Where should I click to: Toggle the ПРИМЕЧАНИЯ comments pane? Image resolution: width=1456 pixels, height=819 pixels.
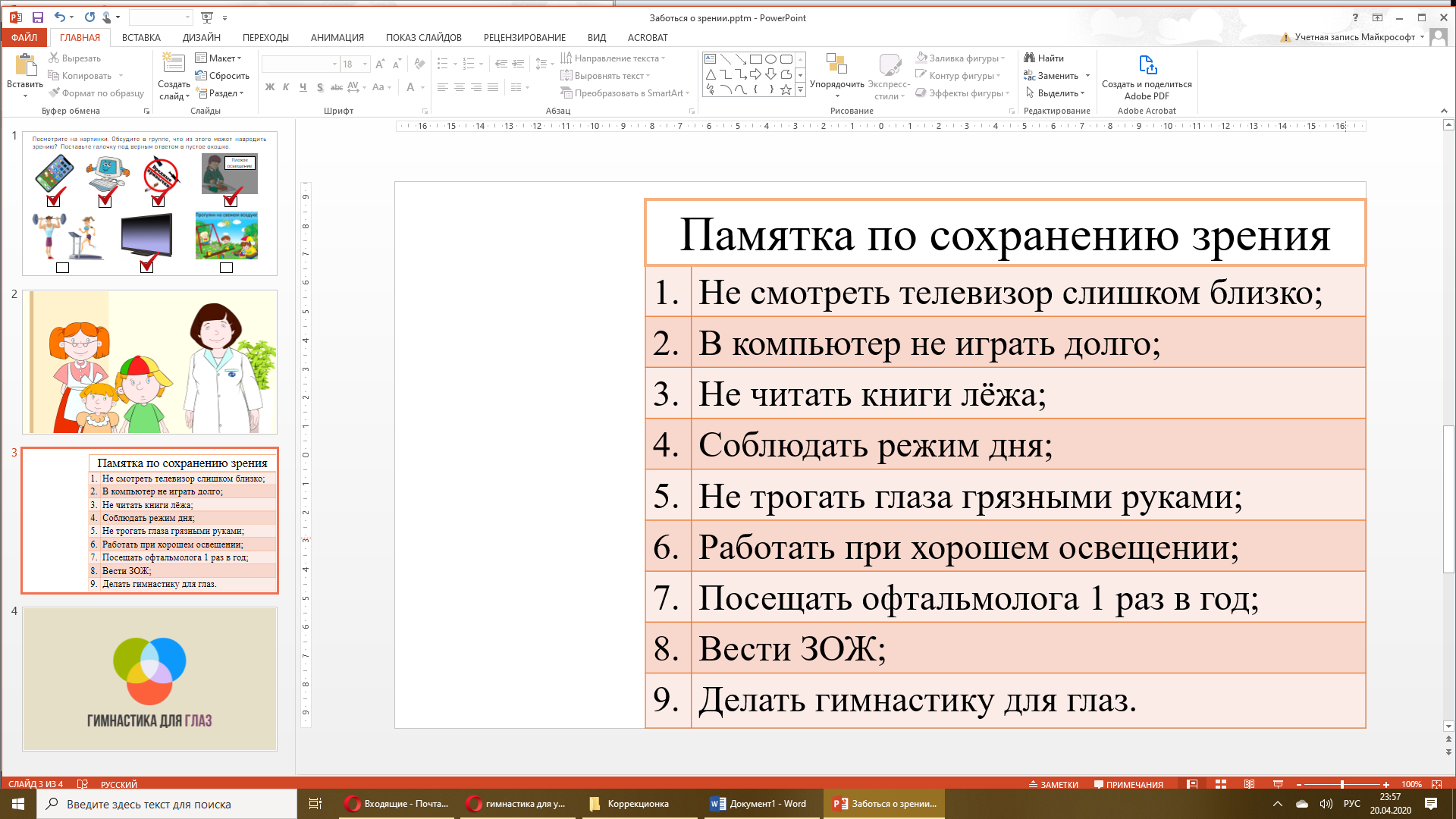coord(1128,785)
